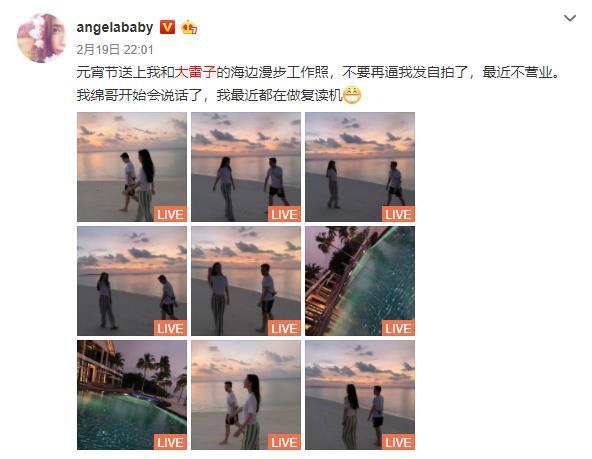Open the angelababy username link
Screen dimensions: 592x459
[115, 27]
